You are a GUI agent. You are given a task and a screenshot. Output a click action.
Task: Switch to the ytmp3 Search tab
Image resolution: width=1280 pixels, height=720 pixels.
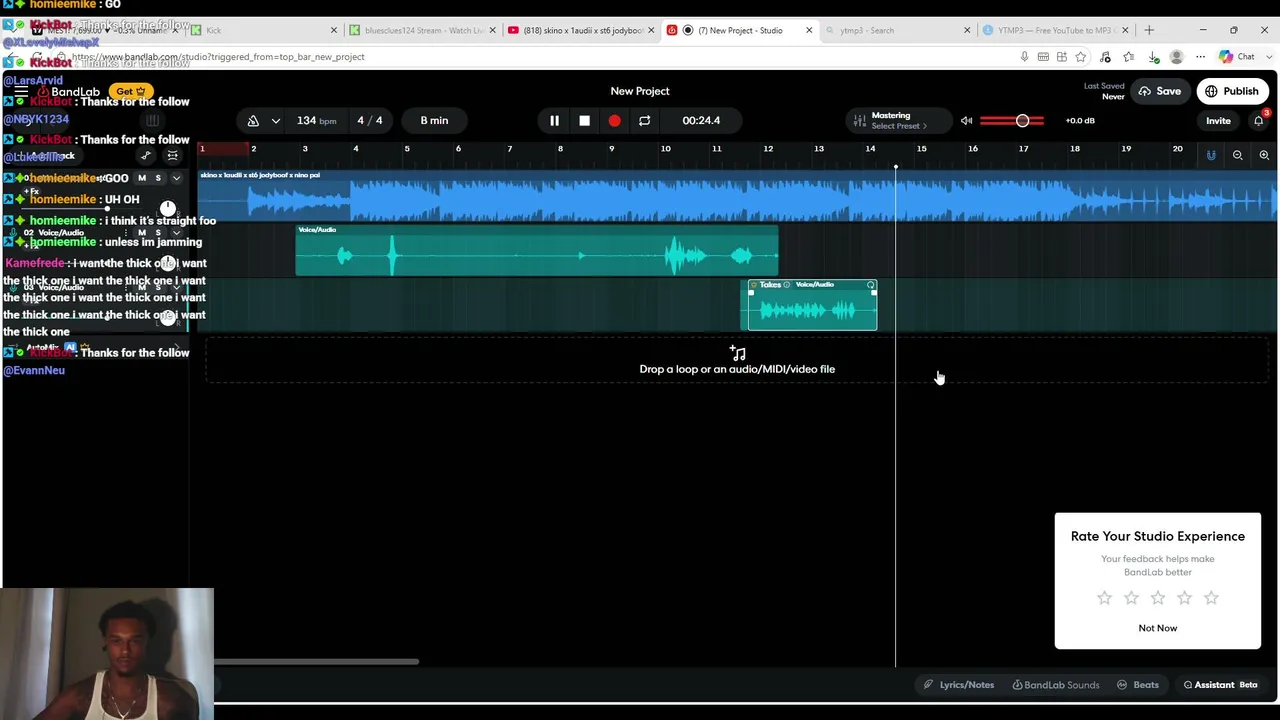(x=898, y=30)
